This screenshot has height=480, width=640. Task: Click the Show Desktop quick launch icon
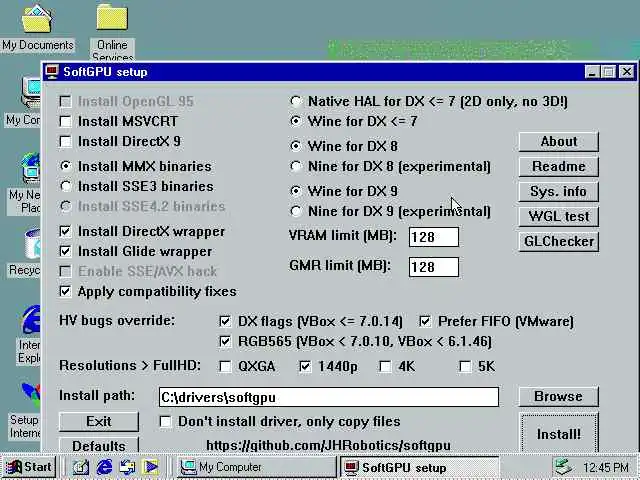coord(80,467)
